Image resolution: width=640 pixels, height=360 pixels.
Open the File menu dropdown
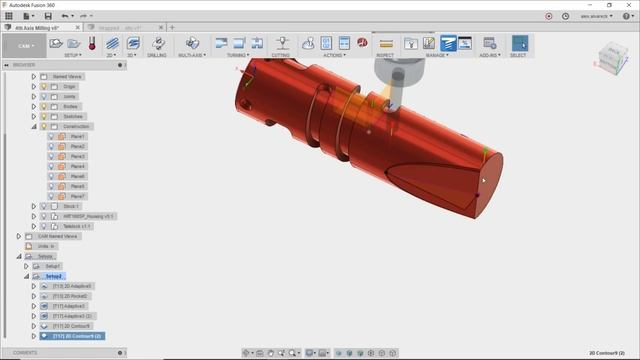pos(28,16)
